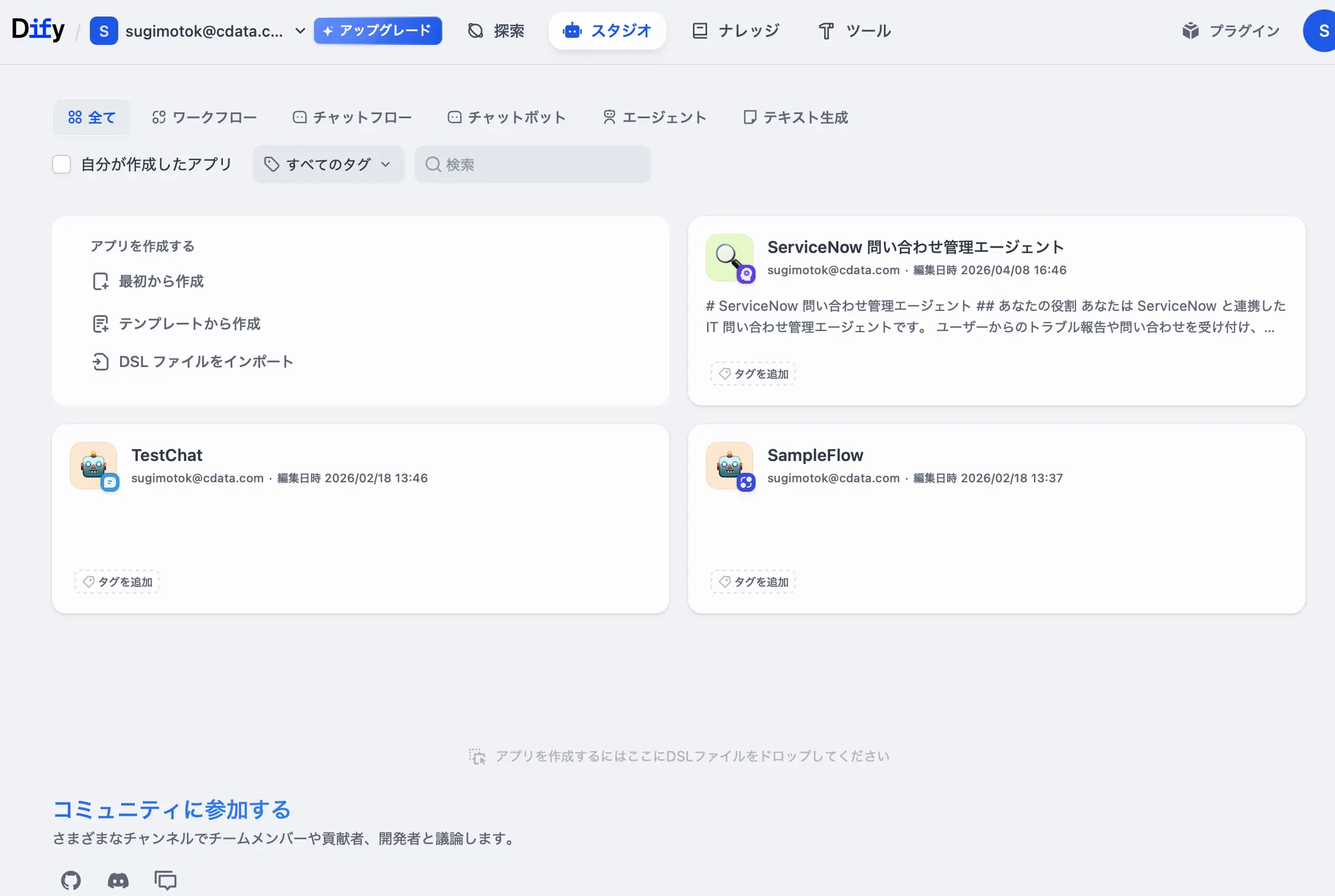Click the 検索 search input field

pyautogui.click(x=532, y=164)
